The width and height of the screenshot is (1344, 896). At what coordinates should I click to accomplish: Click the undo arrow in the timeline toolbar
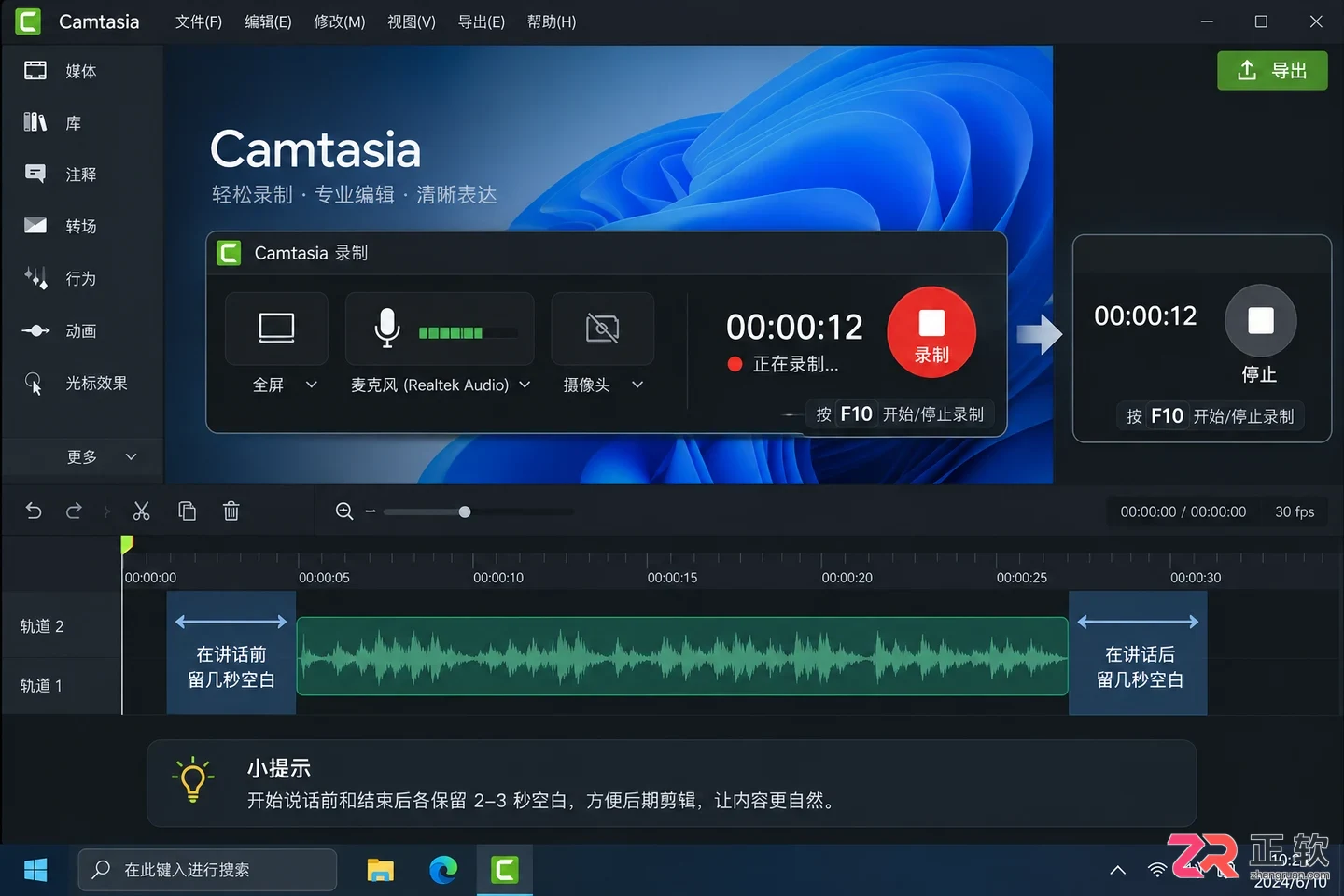click(34, 511)
